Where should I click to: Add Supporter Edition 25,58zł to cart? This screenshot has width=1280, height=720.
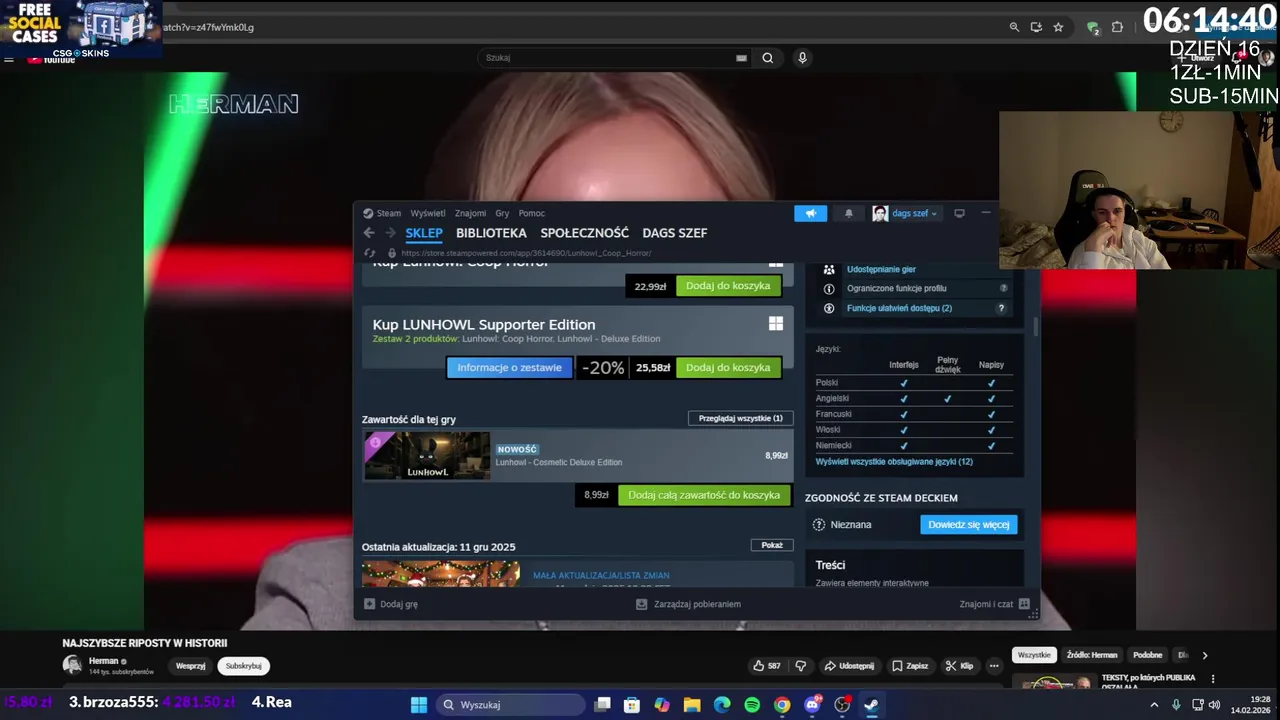[x=728, y=368]
